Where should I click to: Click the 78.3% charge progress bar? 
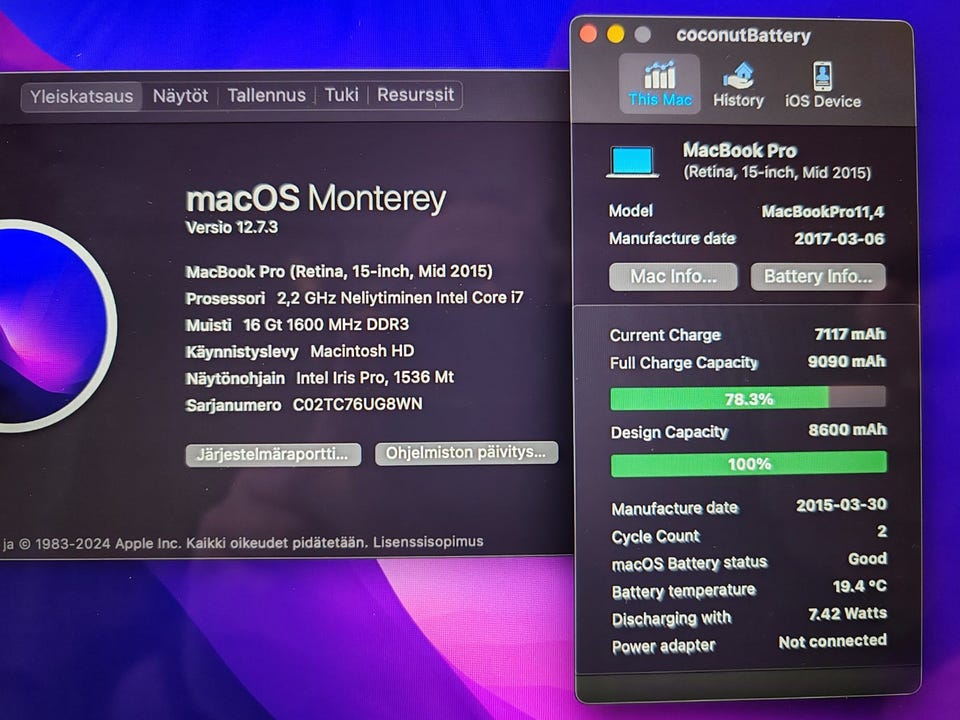[x=748, y=399]
